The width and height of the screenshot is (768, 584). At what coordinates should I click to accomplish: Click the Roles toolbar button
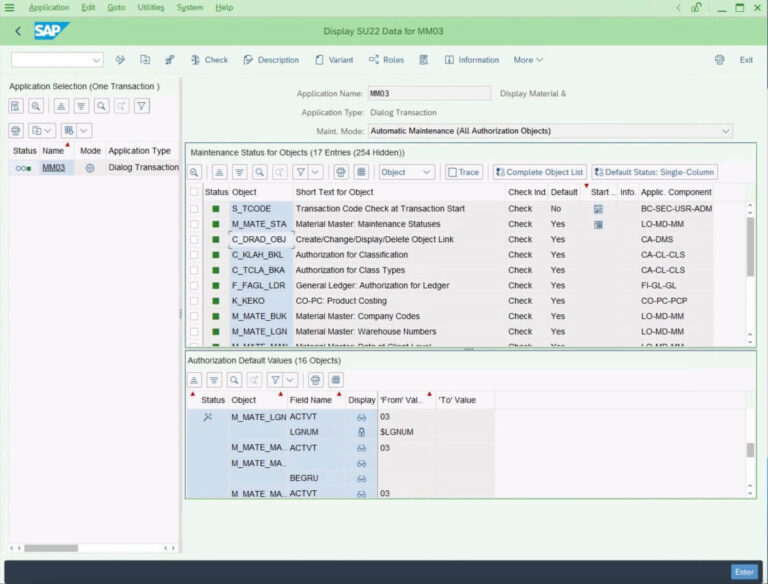coord(386,60)
